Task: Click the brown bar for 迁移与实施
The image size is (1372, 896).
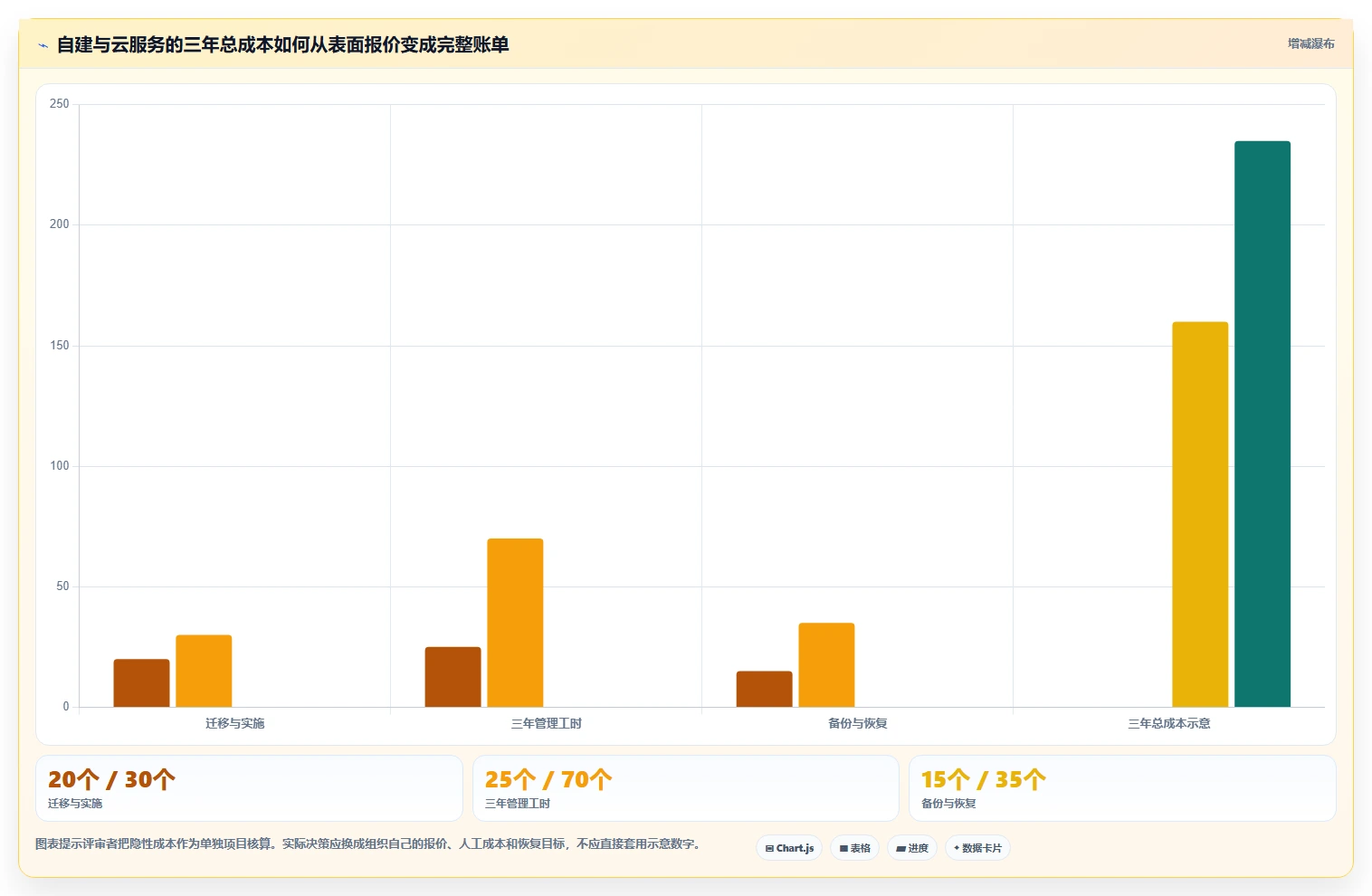Action: click(141, 683)
